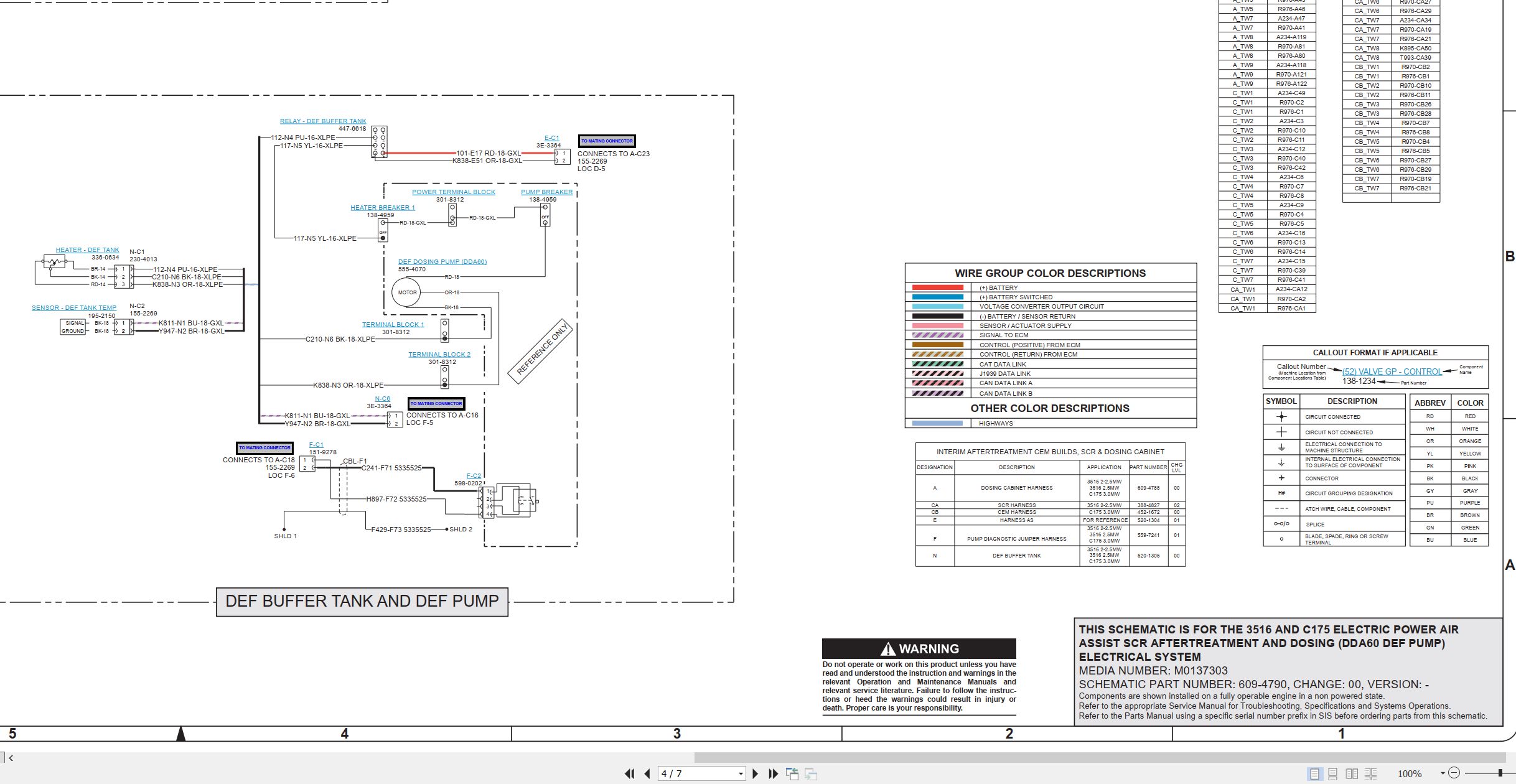Click the H897-F72 5335525 wire label
1516x784 pixels.
tap(396, 499)
